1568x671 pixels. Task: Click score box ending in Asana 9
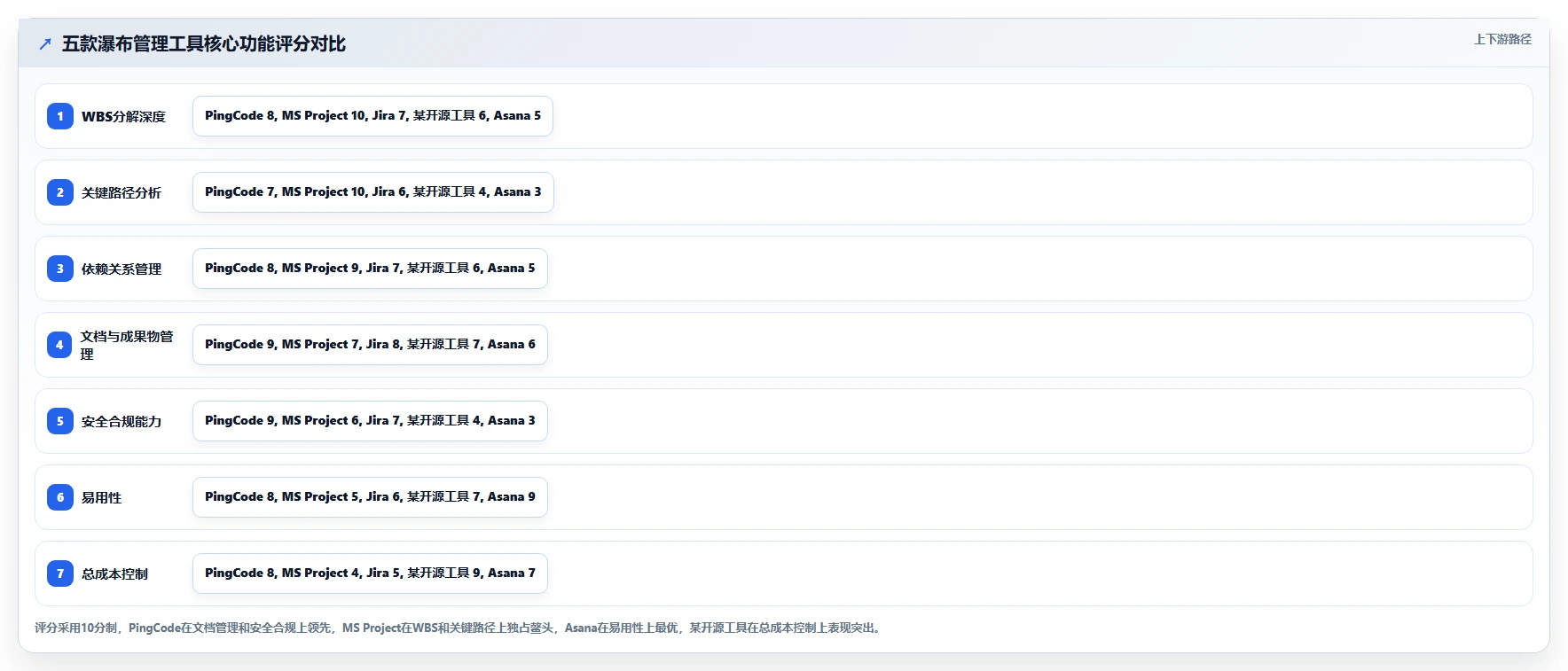(x=370, y=497)
